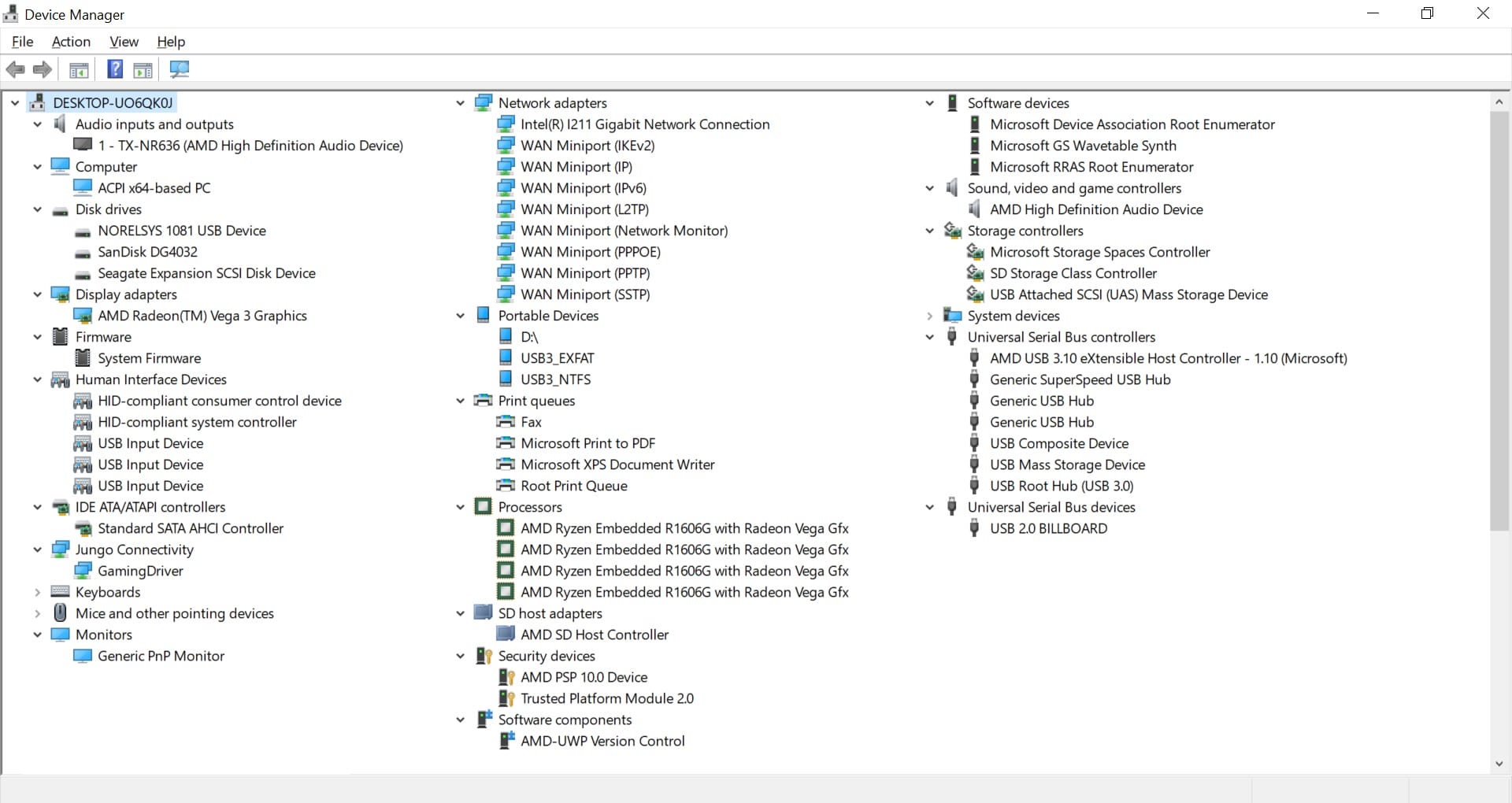Viewport: 1512px width, 803px height.
Task: Click the Processors category icon
Action: tap(483, 506)
